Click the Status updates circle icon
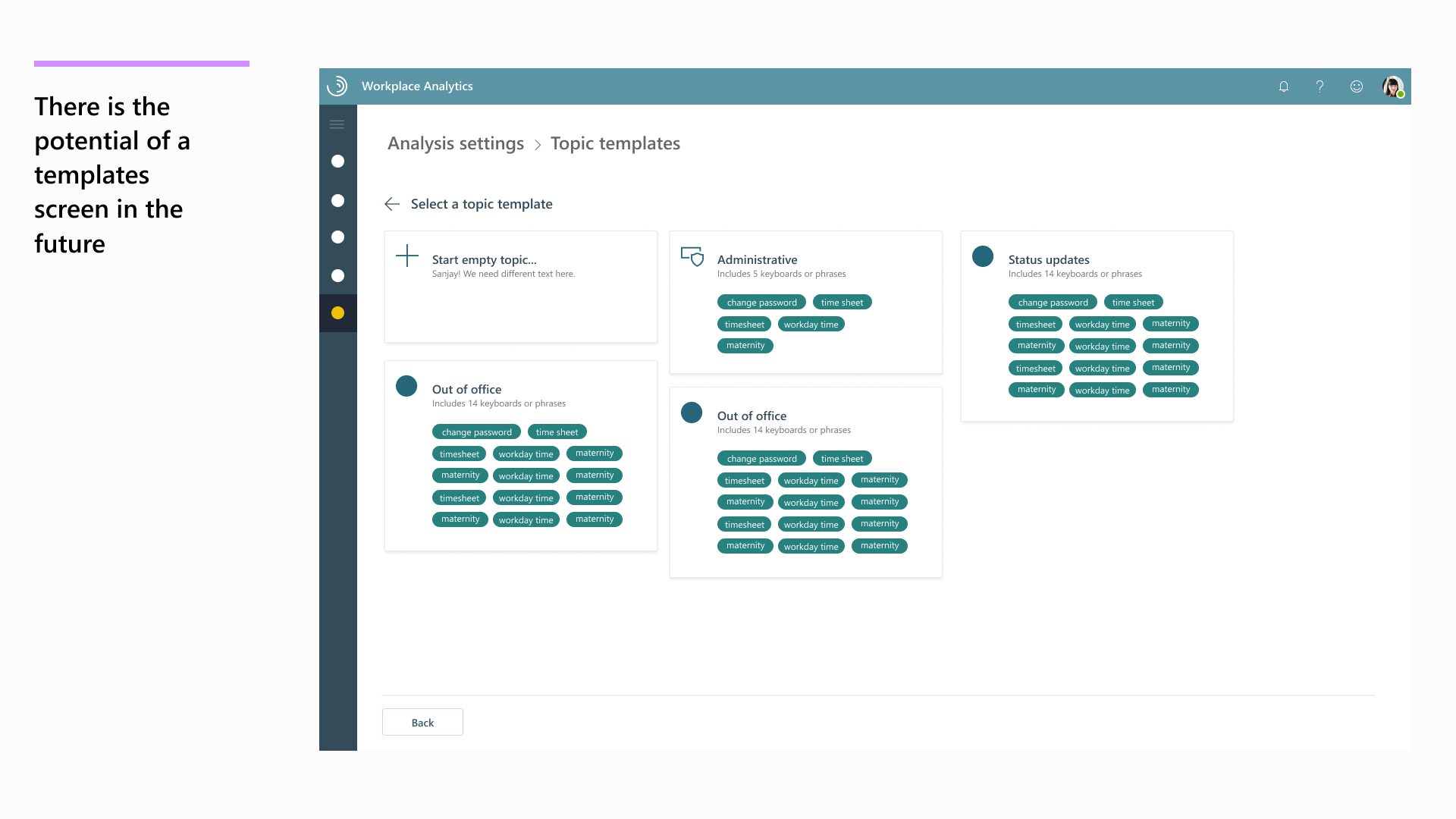Image resolution: width=1456 pixels, height=819 pixels. tap(982, 256)
